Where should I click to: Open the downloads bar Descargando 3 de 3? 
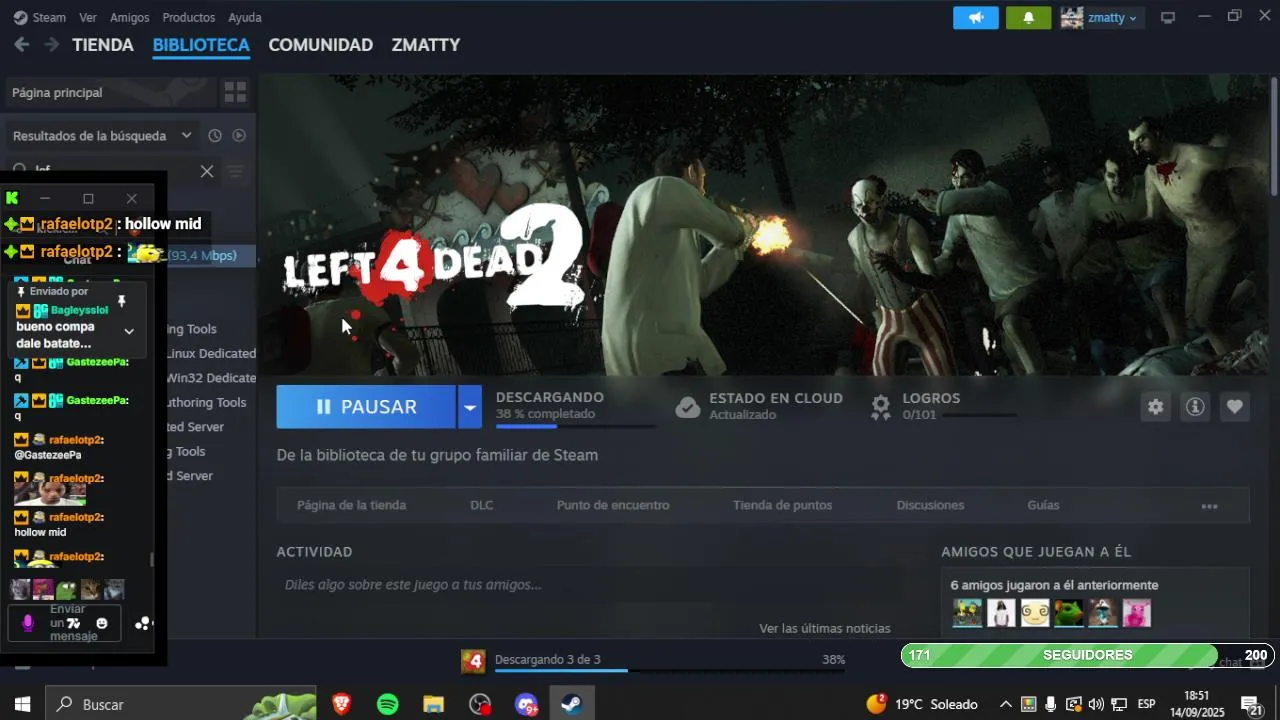(x=653, y=660)
